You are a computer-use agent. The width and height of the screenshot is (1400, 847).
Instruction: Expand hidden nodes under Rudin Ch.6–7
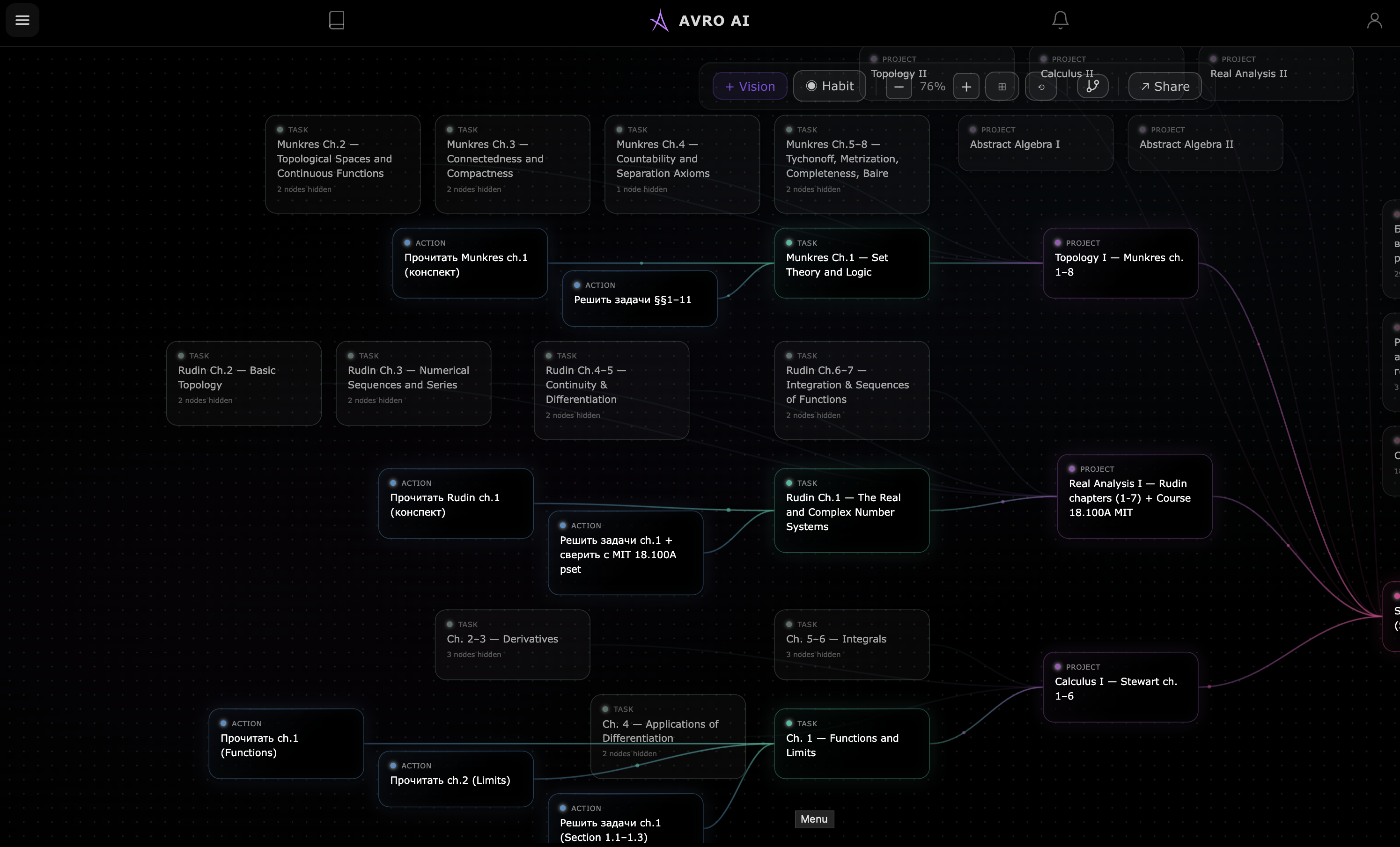point(813,416)
